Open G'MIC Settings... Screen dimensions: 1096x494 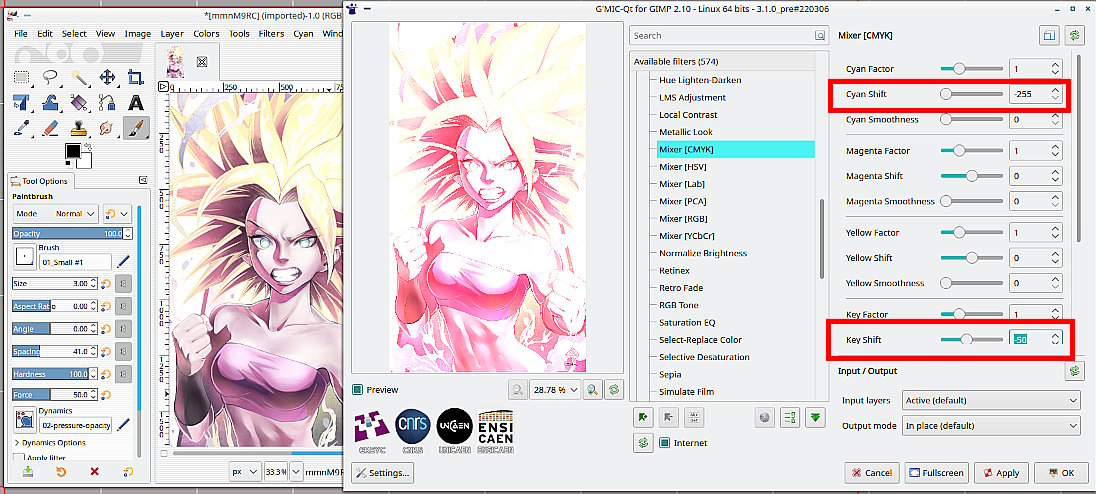pyautogui.click(x=383, y=473)
